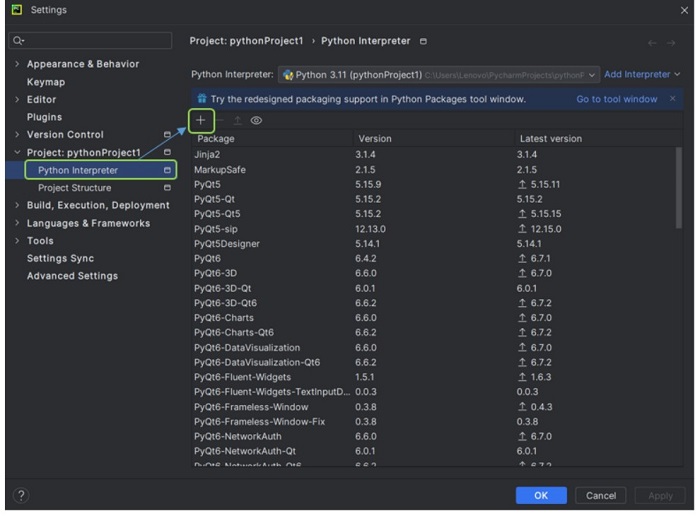This screenshot has width=700, height=516.
Task: Click the plus icon to install a package
Action: [x=200, y=120]
